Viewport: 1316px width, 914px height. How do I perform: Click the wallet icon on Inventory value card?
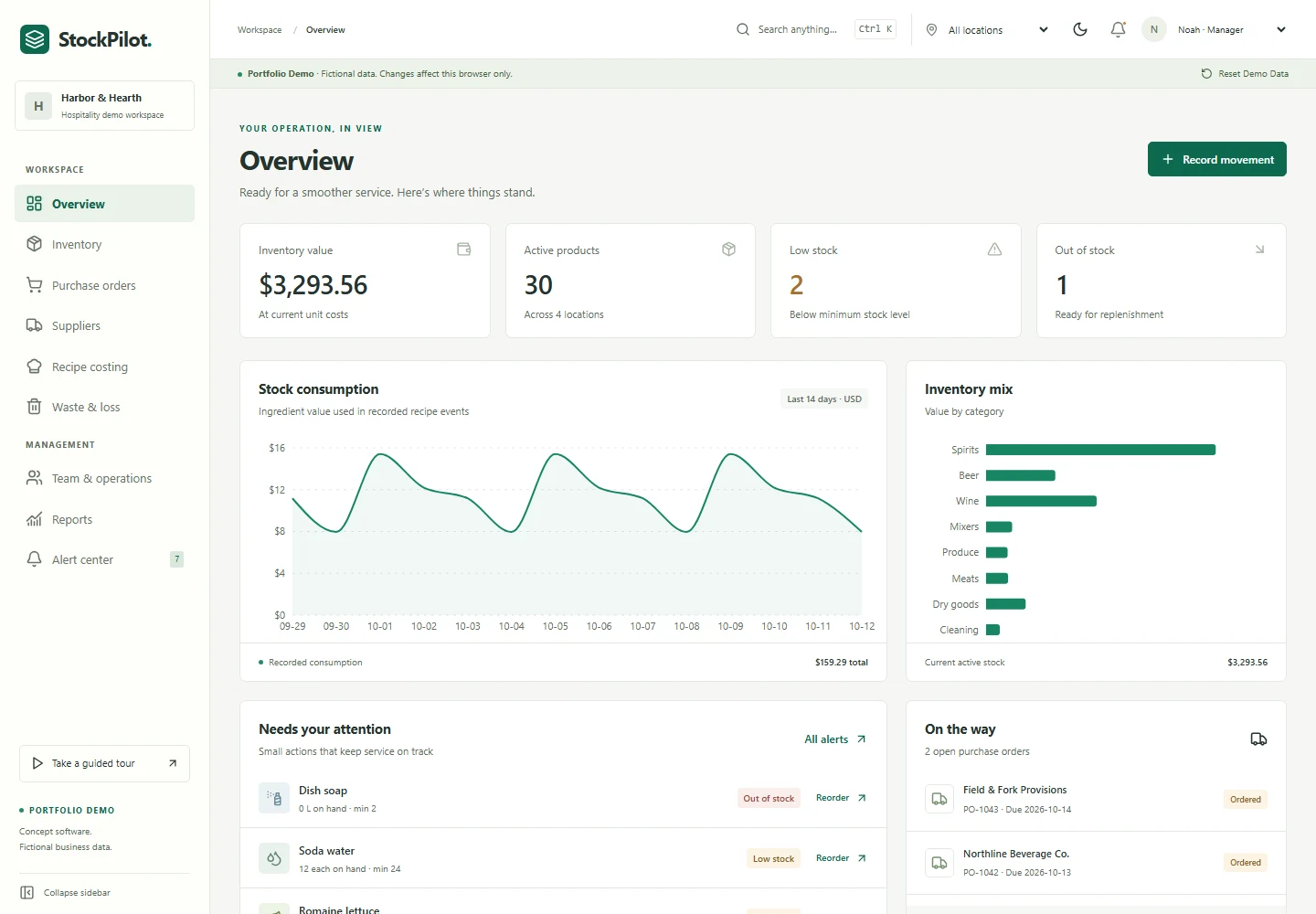tap(464, 250)
